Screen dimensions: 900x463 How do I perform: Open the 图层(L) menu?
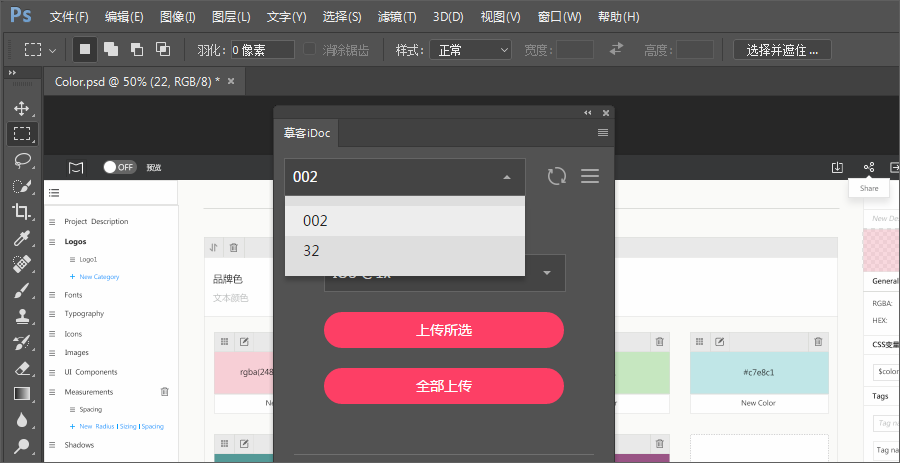231,17
